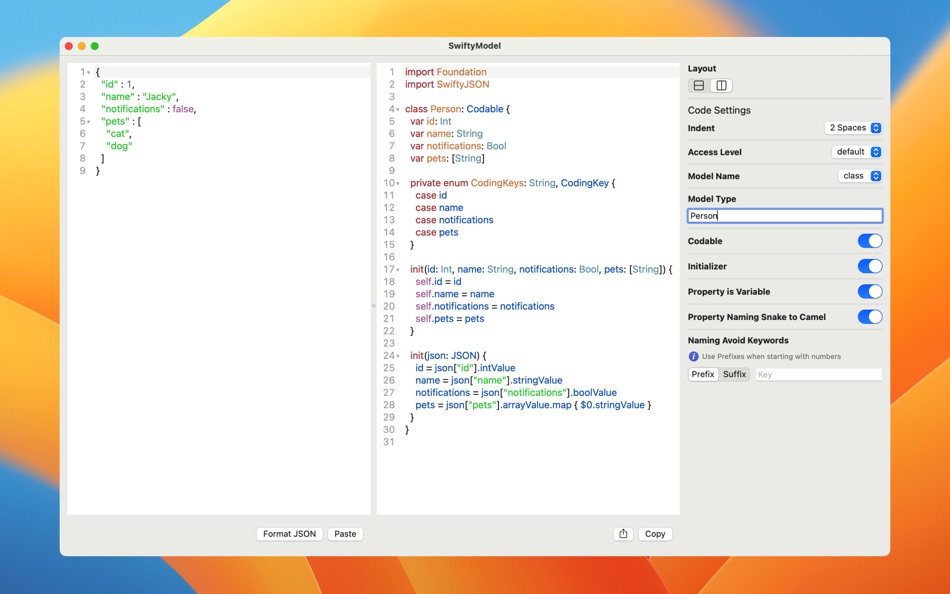Open the share menu next to Copy

click(x=622, y=533)
